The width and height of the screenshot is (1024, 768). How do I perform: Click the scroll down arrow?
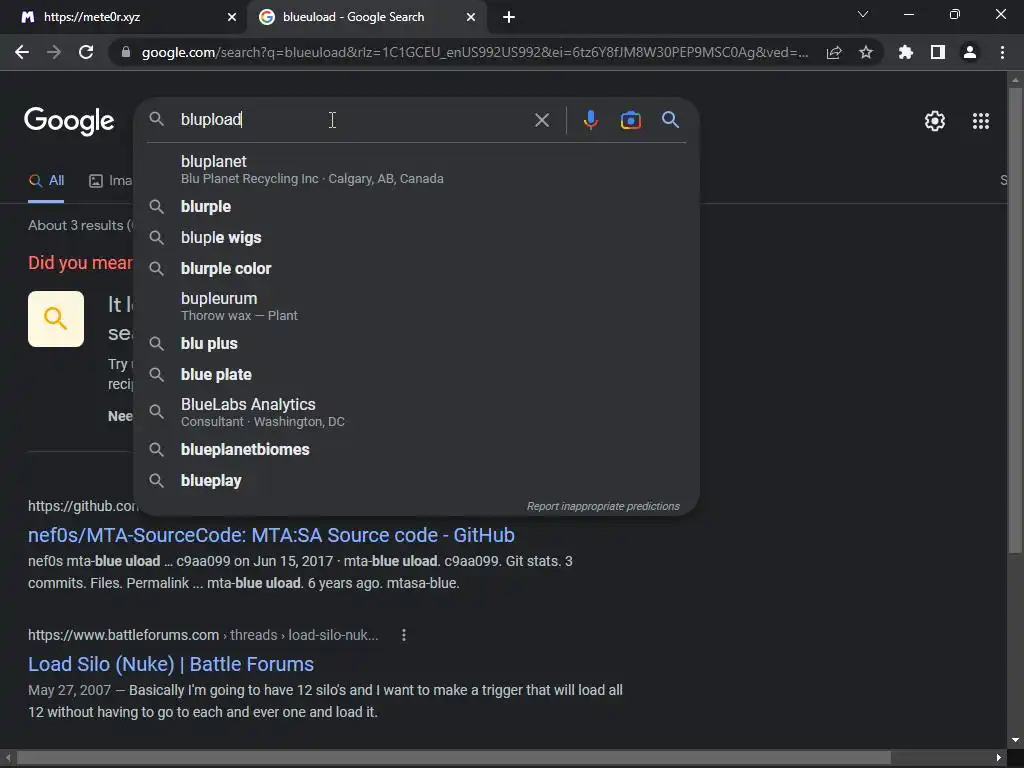[x=1015, y=741]
